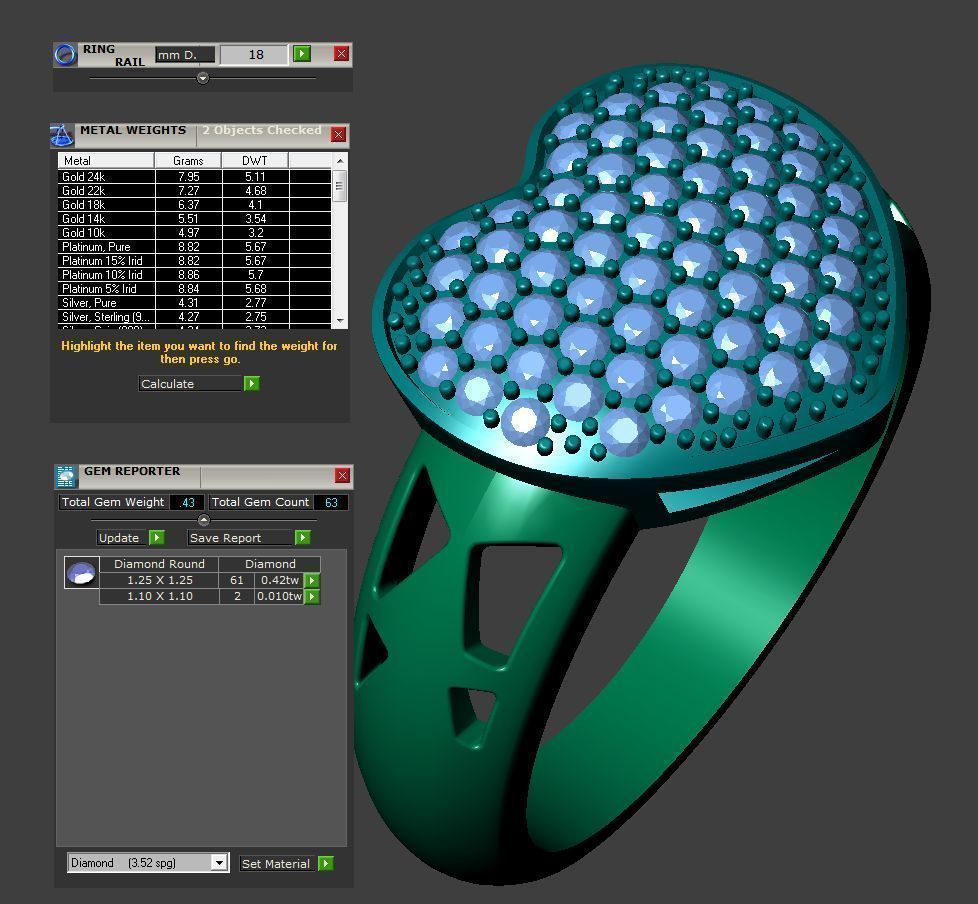Click the metal list scroll down arrow
978x904 pixels.
coord(340,320)
